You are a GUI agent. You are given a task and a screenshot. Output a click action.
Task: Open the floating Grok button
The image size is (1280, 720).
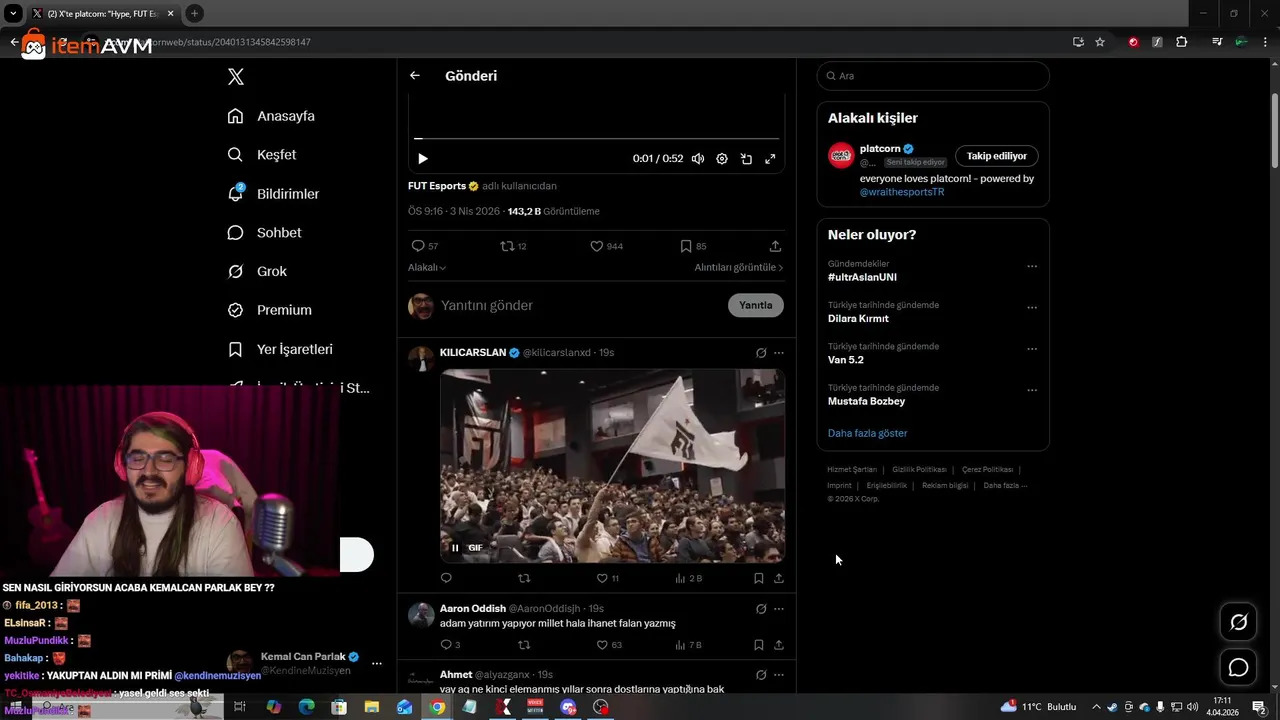(1238, 622)
